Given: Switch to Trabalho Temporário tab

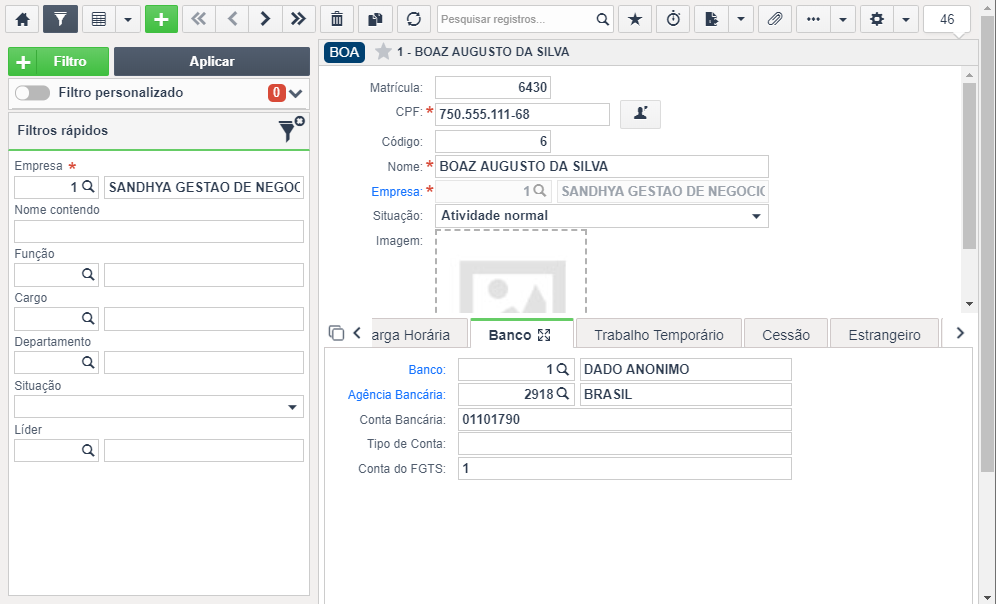Looking at the screenshot, I should tap(659, 334).
